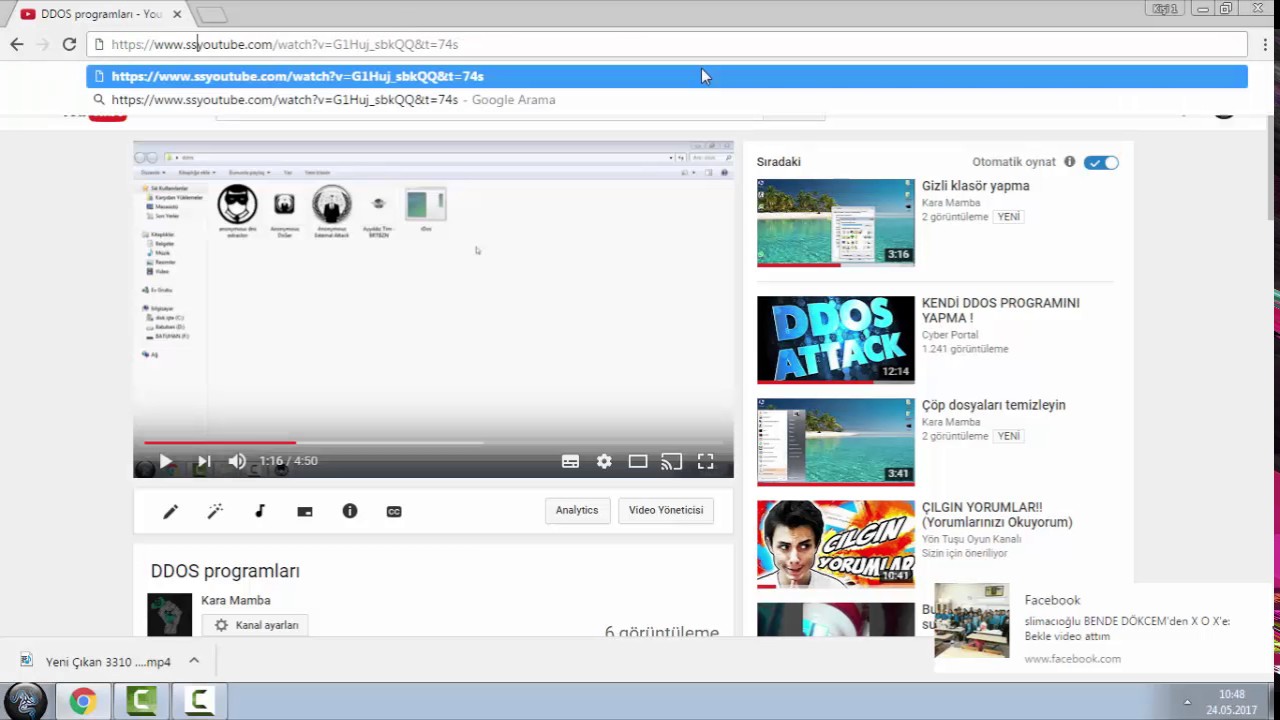Show autoplay info icon
The height and width of the screenshot is (720, 1280).
click(x=1070, y=162)
